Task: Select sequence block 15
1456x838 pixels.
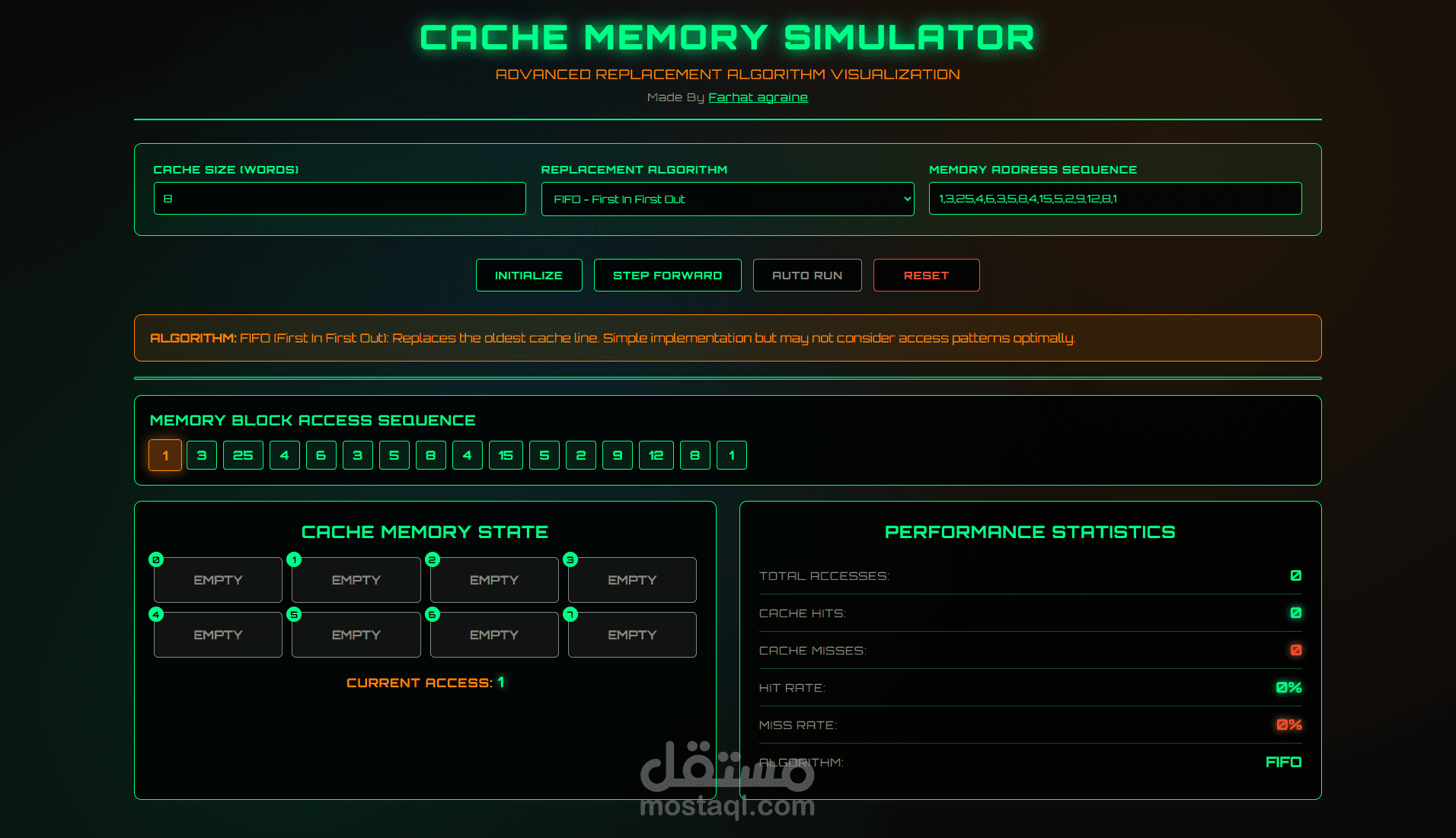Action: coord(506,455)
